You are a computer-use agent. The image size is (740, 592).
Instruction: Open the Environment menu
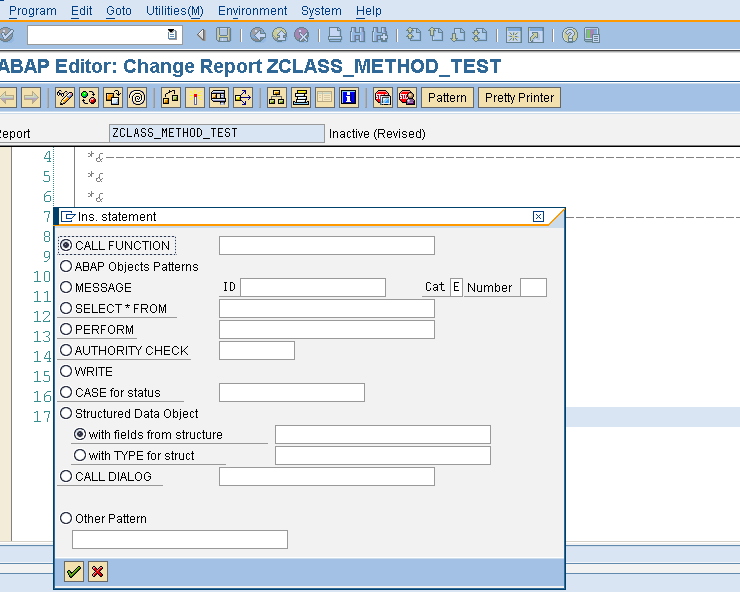pyautogui.click(x=252, y=10)
